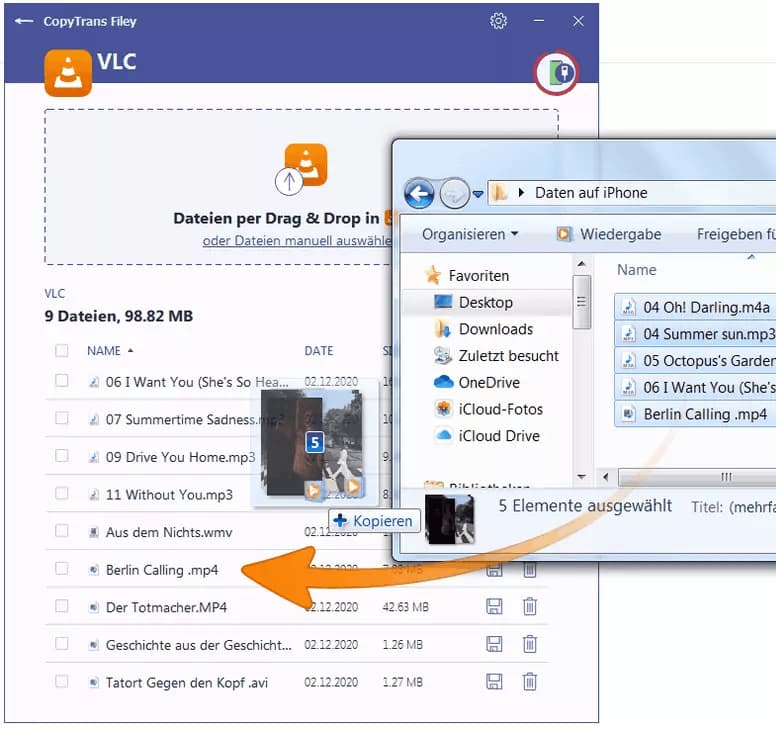Select 06 I Want You file in Explorer
The height and width of the screenshot is (729, 776).
point(695,388)
